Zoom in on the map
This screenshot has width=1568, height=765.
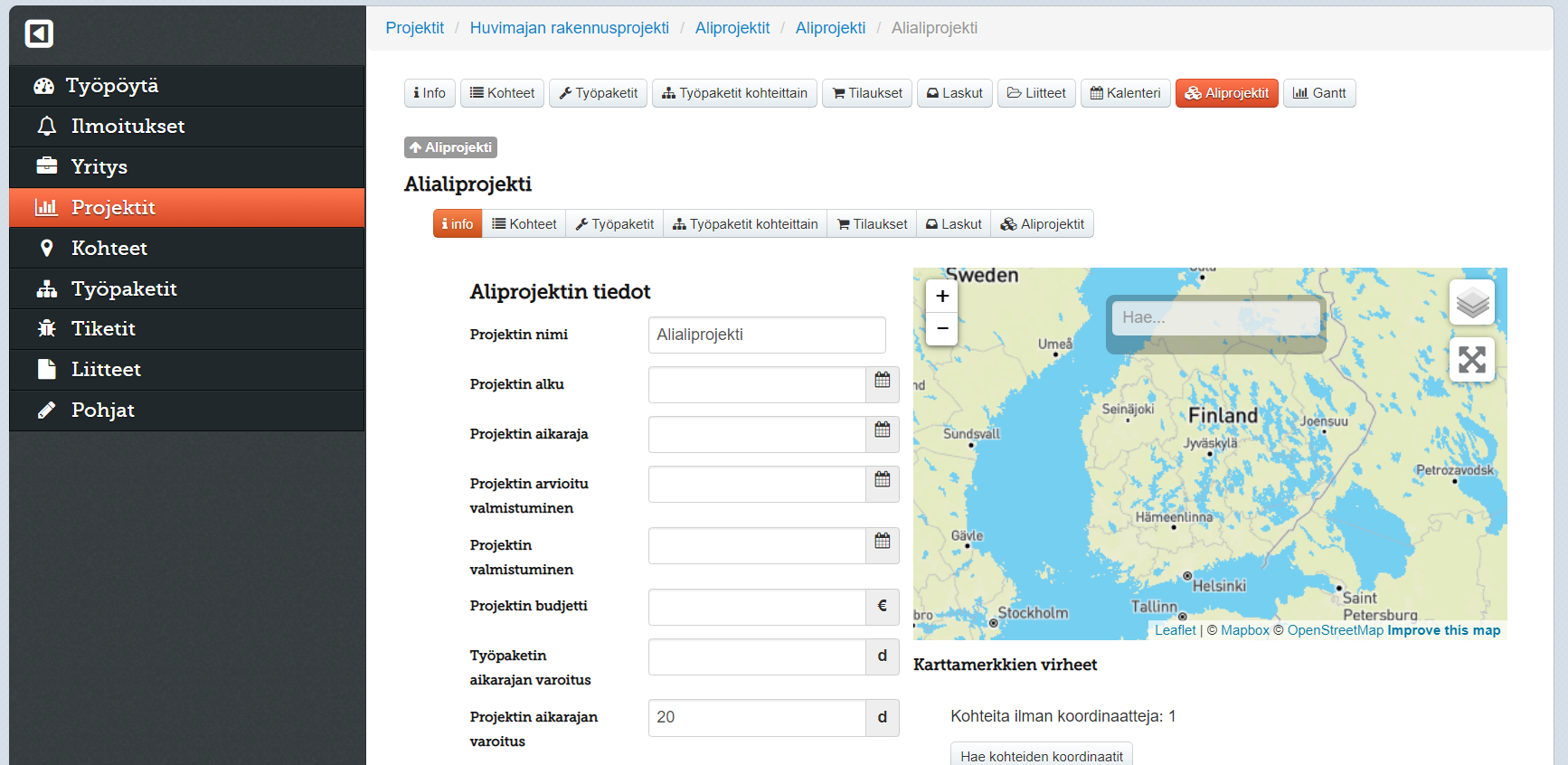click(942, 297)
